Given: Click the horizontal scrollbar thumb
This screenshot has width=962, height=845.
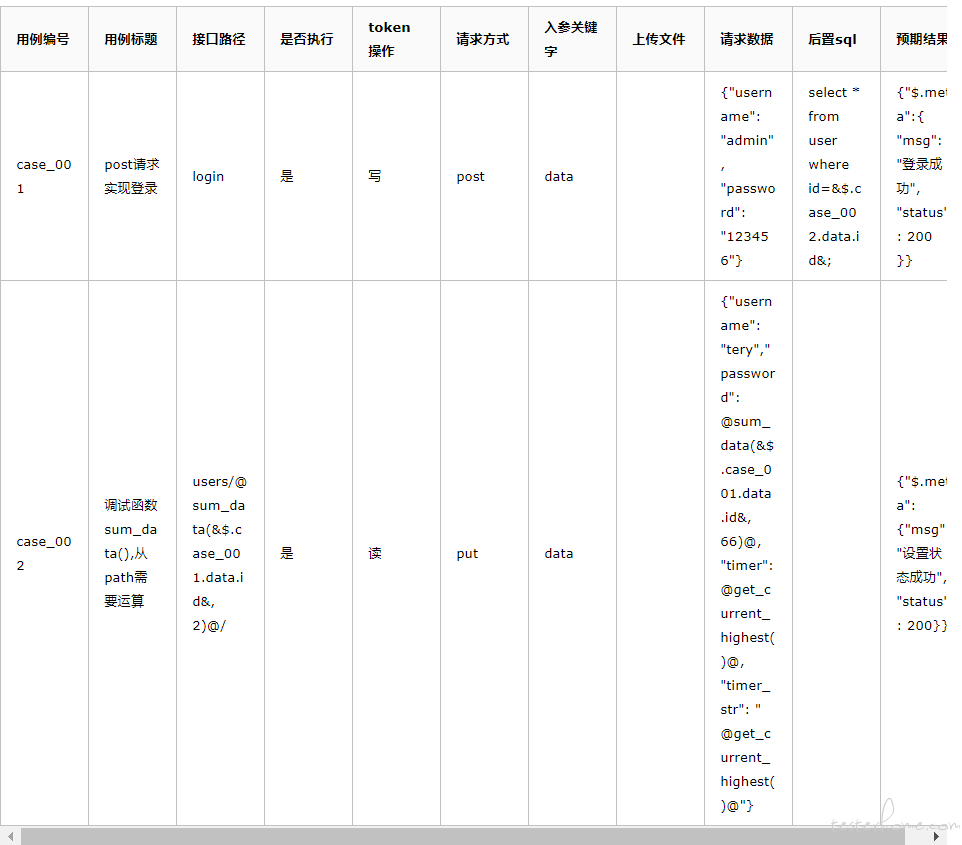Looking at the screenshot, I should [x=463, y=836].
